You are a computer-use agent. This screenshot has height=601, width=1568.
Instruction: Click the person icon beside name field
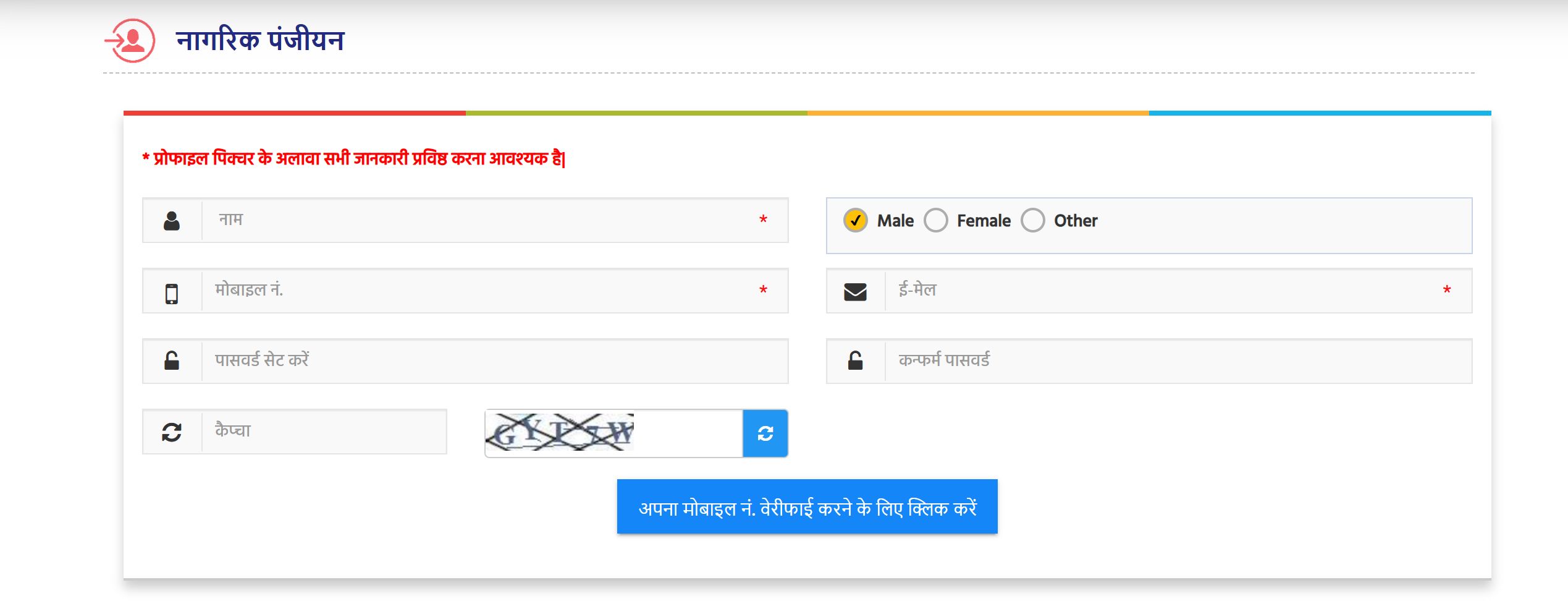click(172, 221)
